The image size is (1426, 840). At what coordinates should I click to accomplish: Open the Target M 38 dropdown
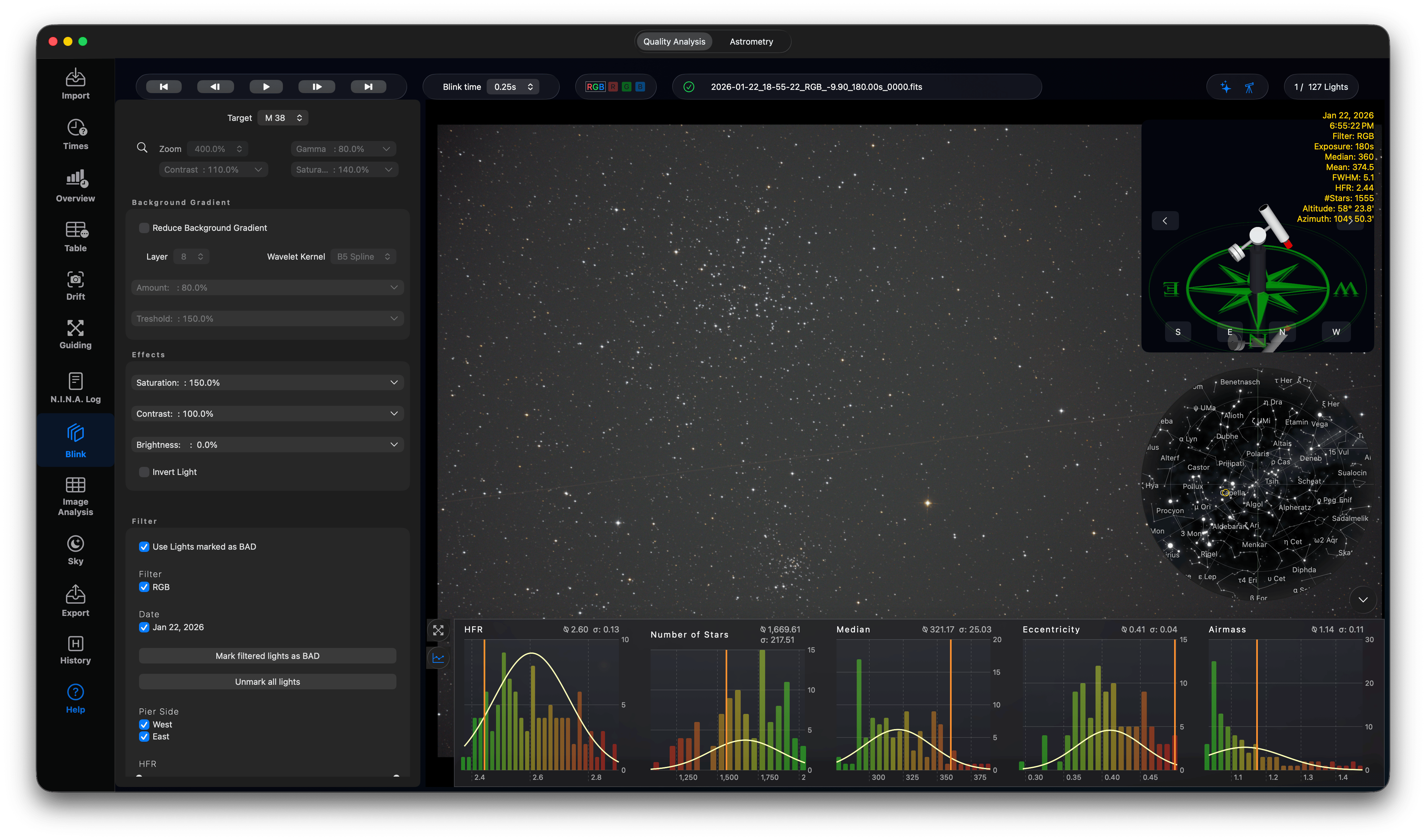click(x=283, y=118)
